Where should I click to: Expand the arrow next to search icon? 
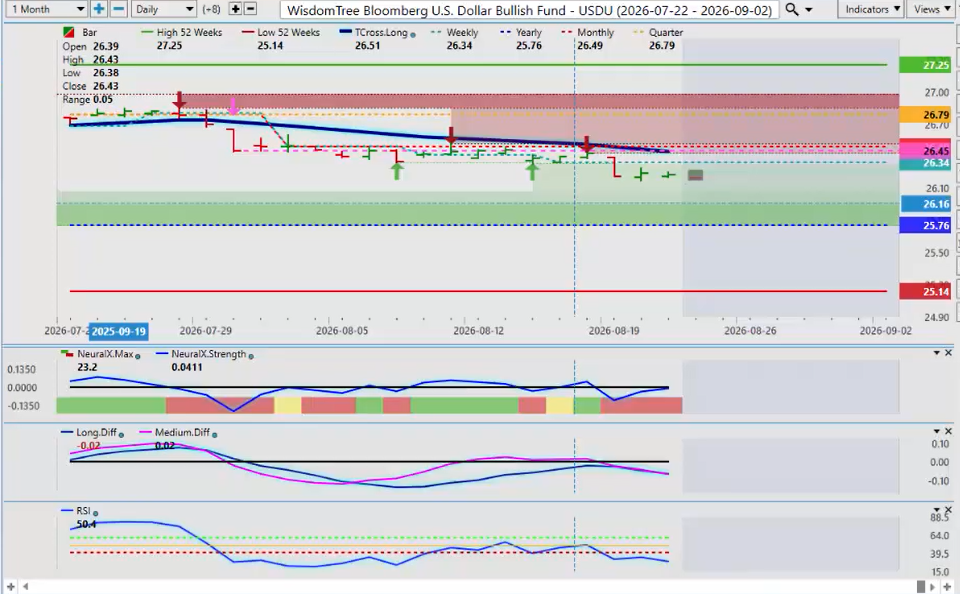(x=809, y=10)
